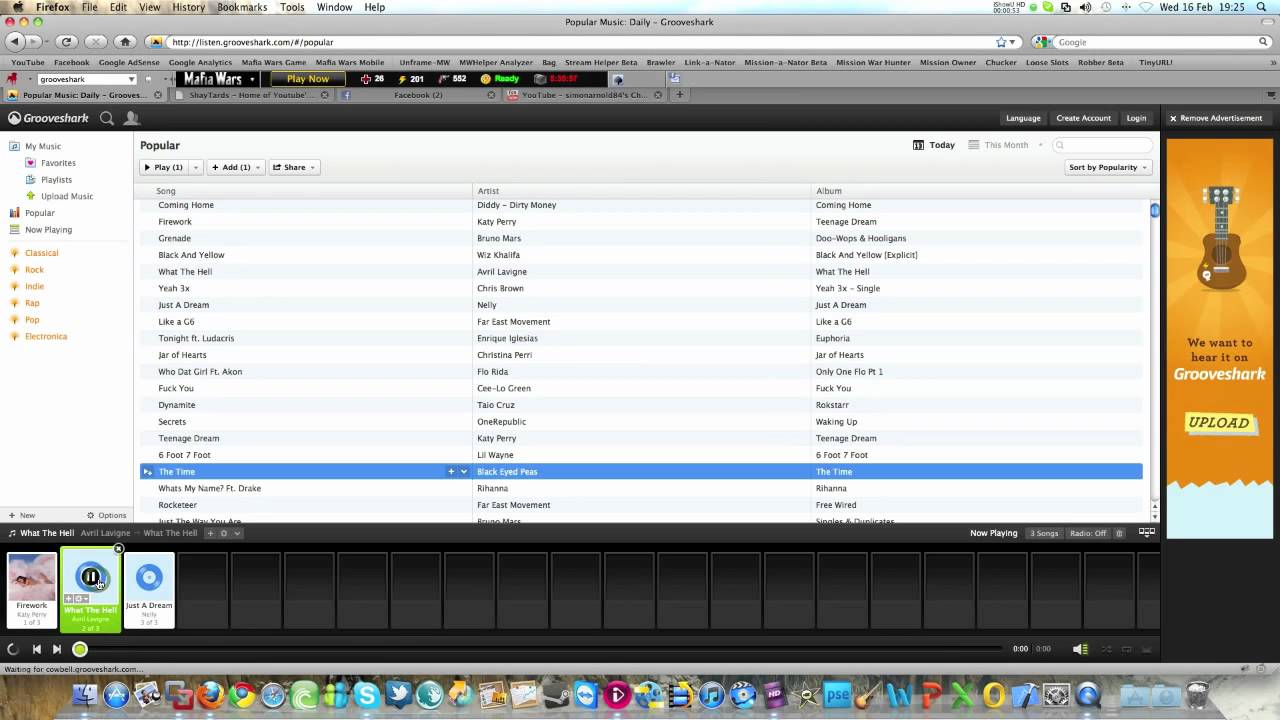The width and height of the screenshot is (1280, 720).
Task: Skip to the next track
Action: (x=57, y=649)
